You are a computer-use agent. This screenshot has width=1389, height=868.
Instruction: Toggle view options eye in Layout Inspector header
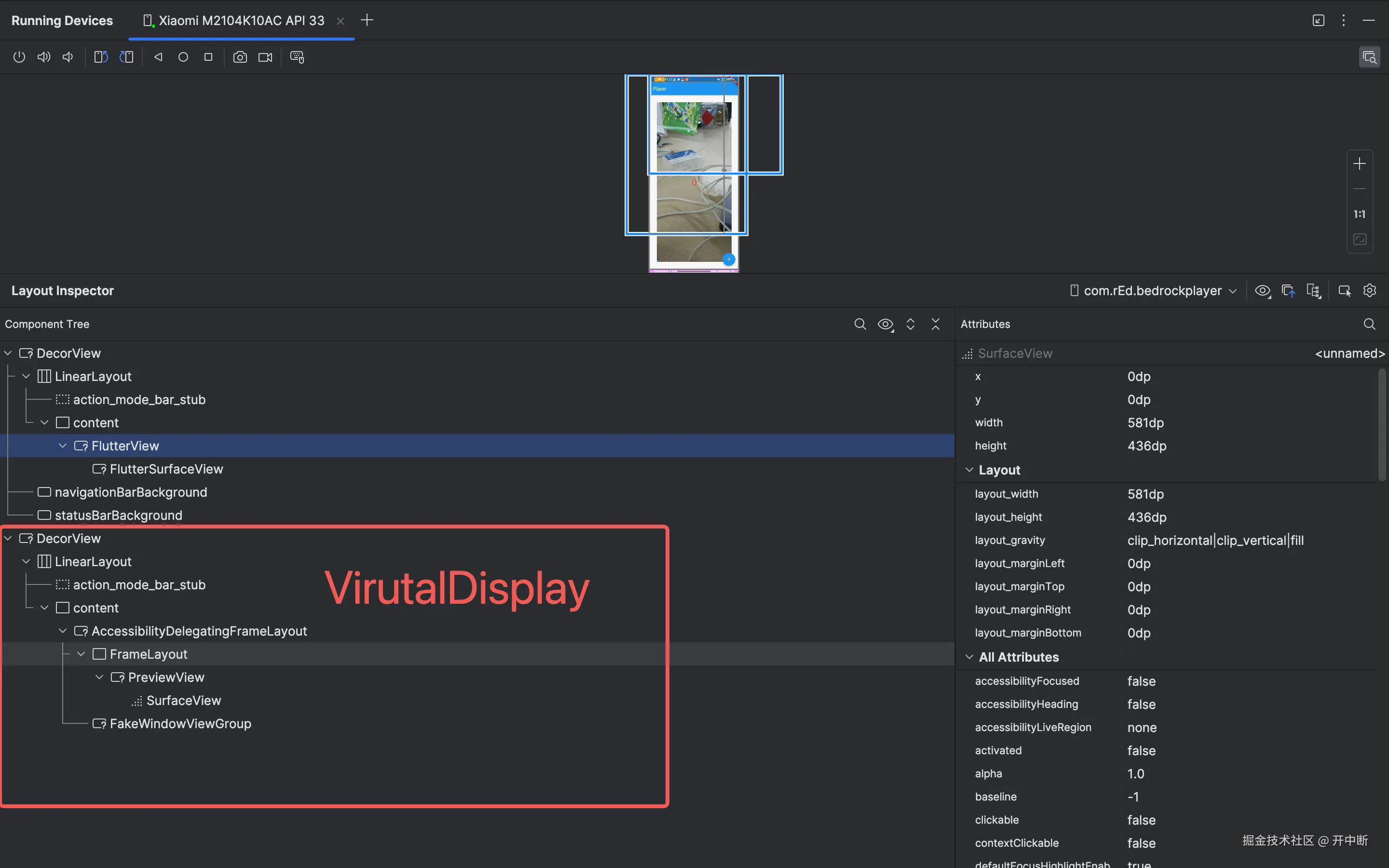pos(1262,290)
